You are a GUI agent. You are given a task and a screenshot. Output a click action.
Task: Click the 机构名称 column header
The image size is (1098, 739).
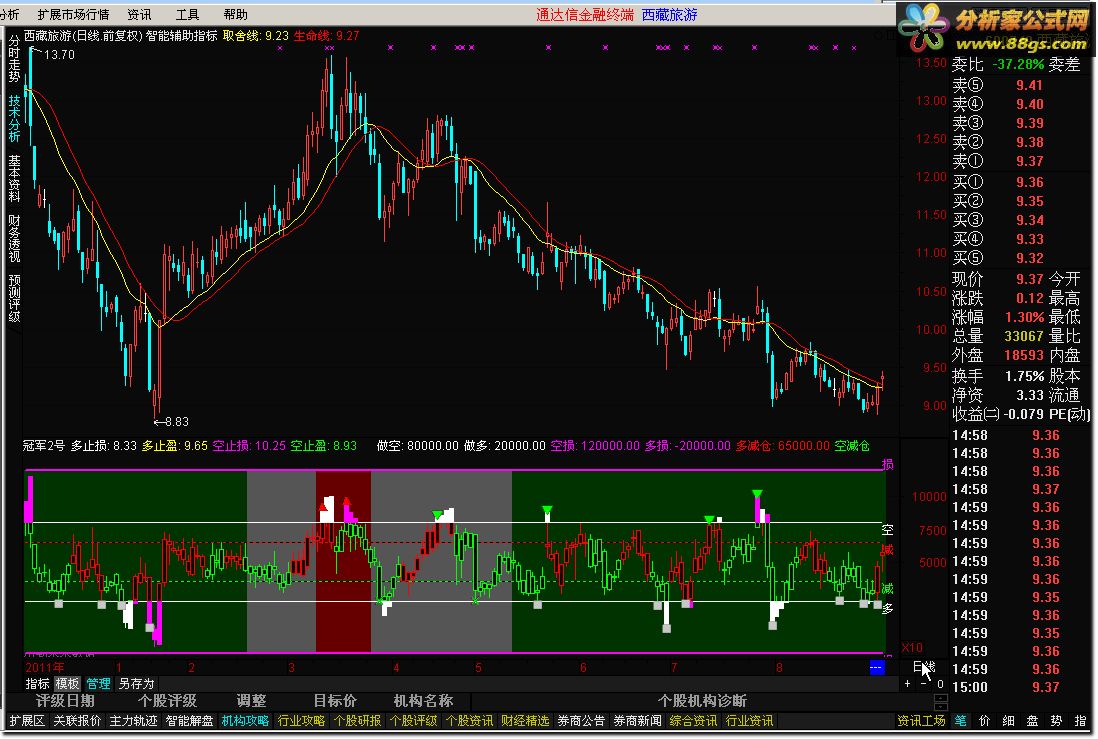click(423, 701)
